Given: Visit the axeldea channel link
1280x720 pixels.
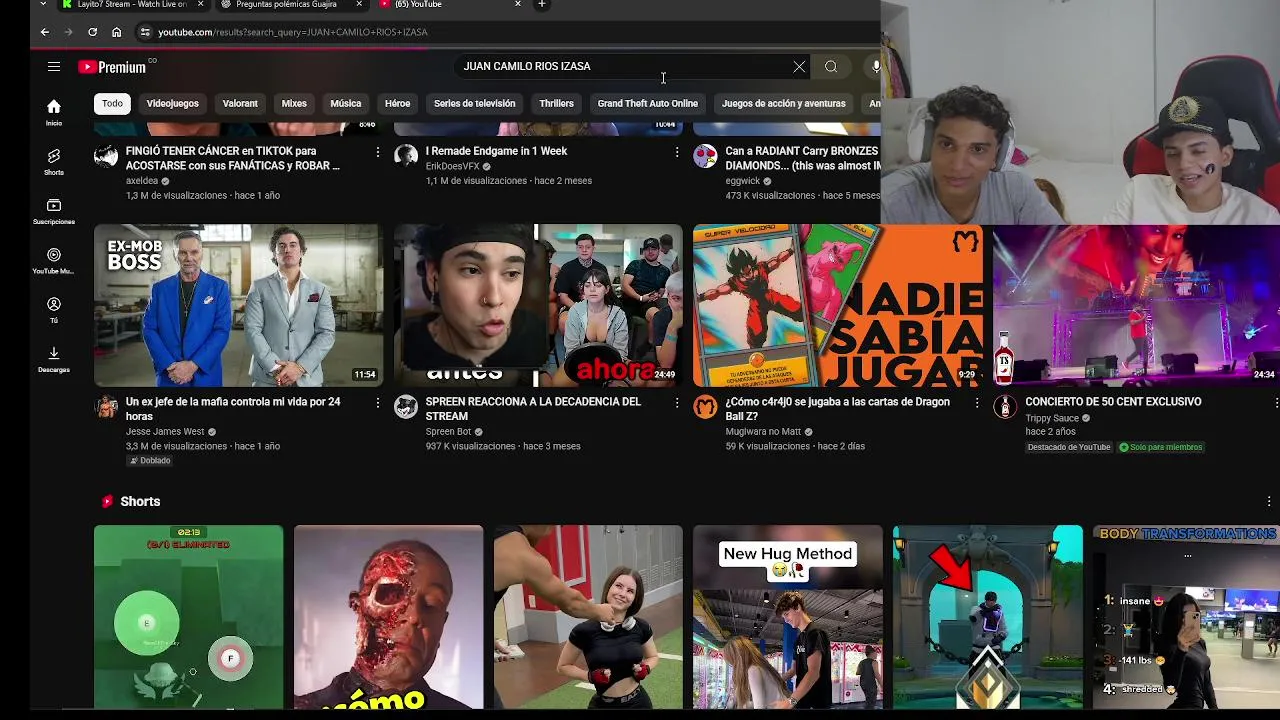Looking at the screenshot, I should (142, 181).
